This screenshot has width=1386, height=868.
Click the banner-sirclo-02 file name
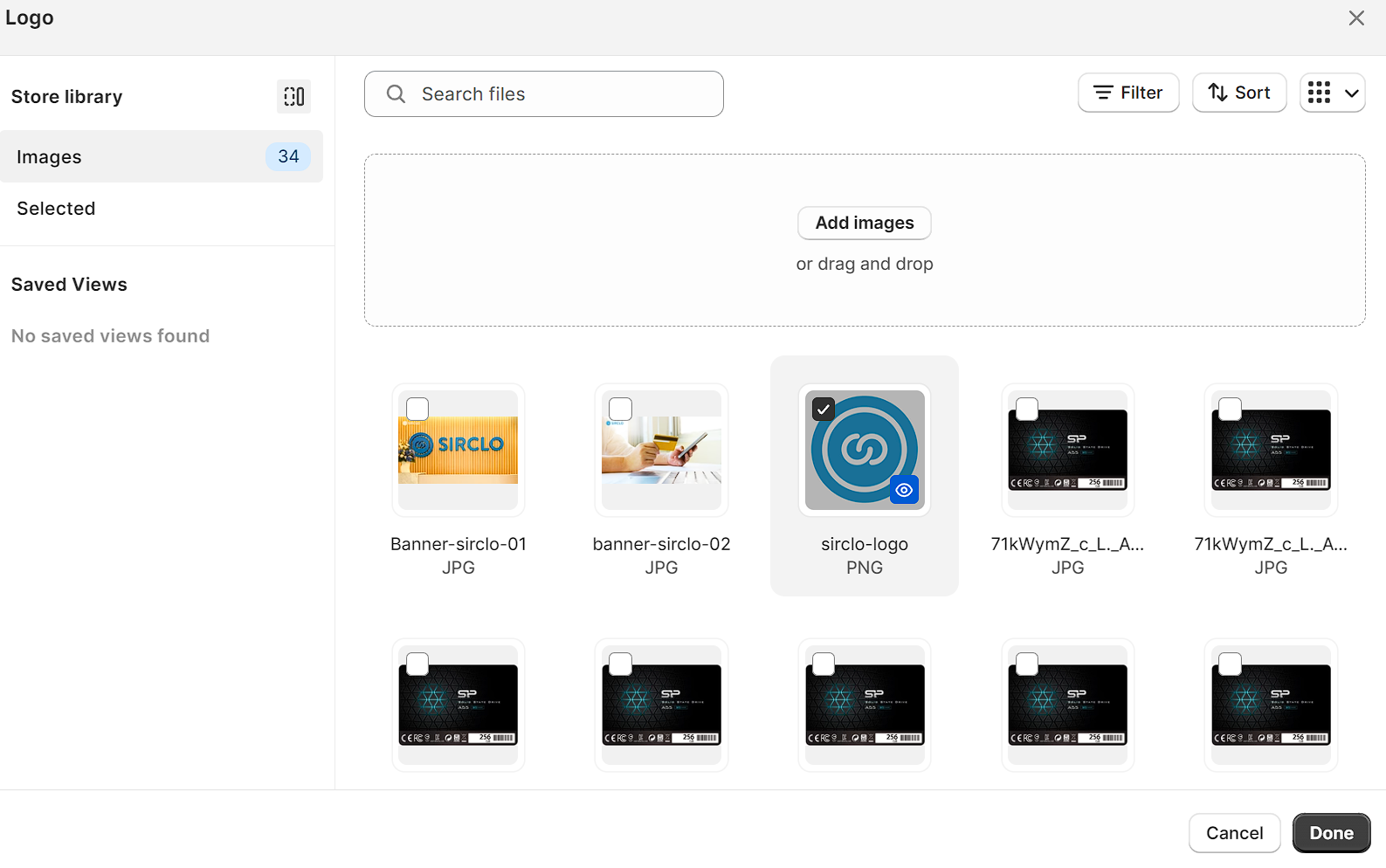661,544
